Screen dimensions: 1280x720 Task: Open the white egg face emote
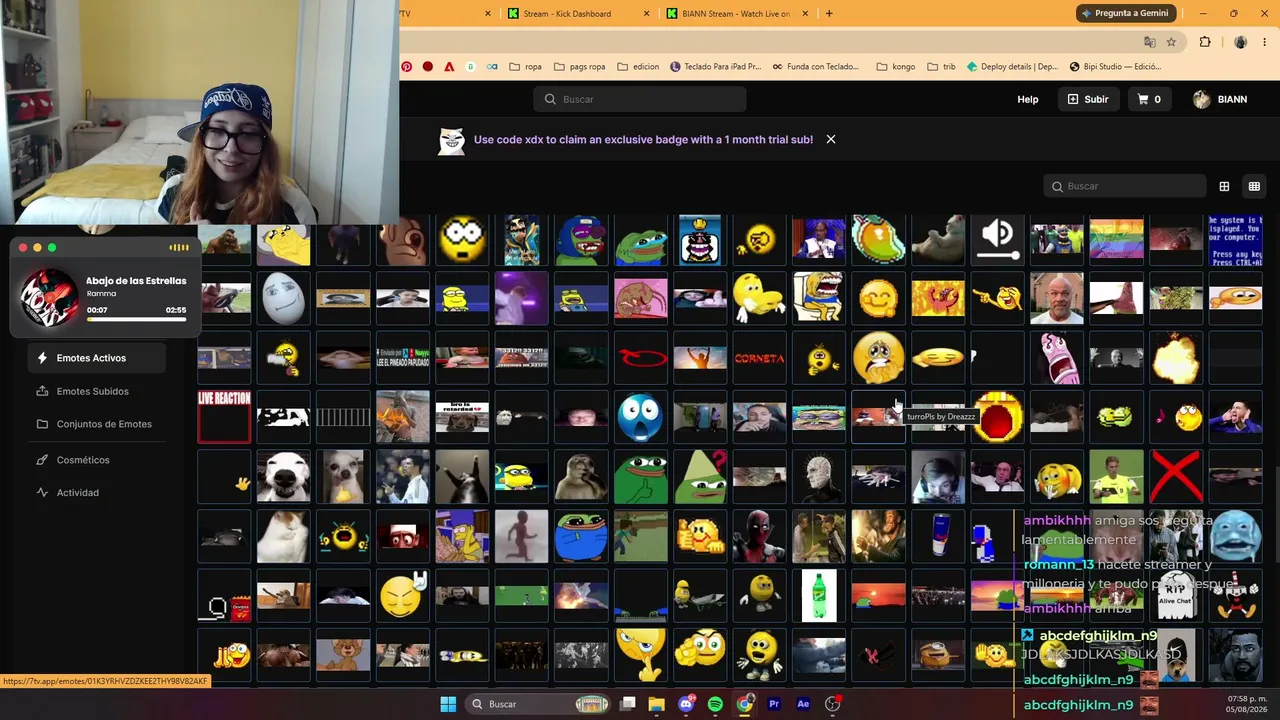(x=283, y=298)
